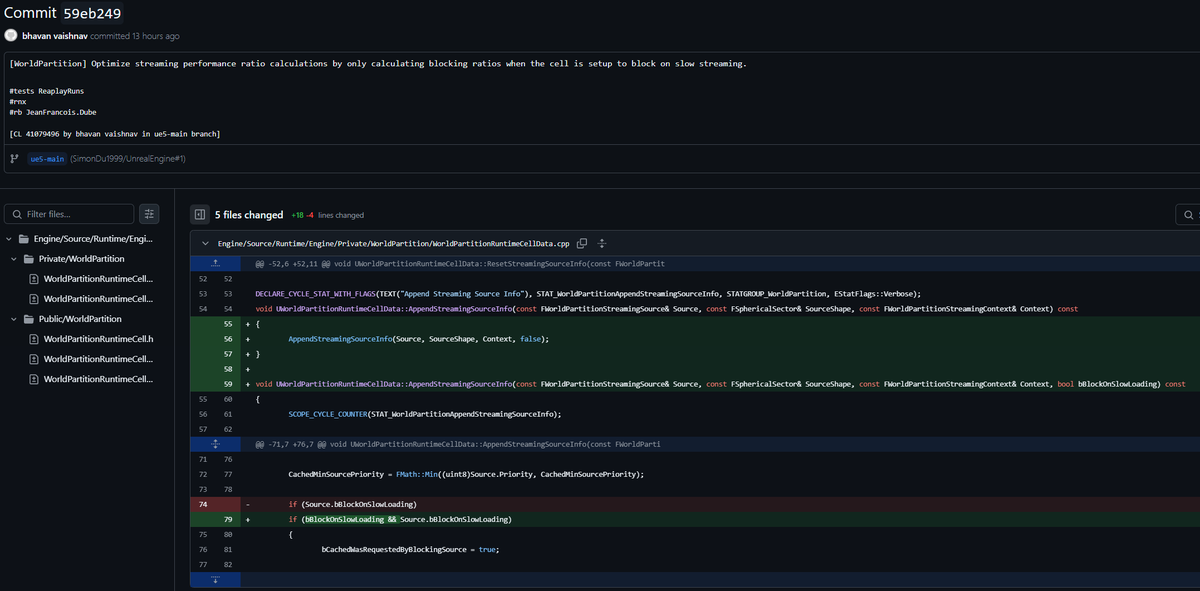Collapse the file tree sidebar icon
The height and width of the screenshot is (591, 1200).
pyautogui.click(x=200, y=214)
